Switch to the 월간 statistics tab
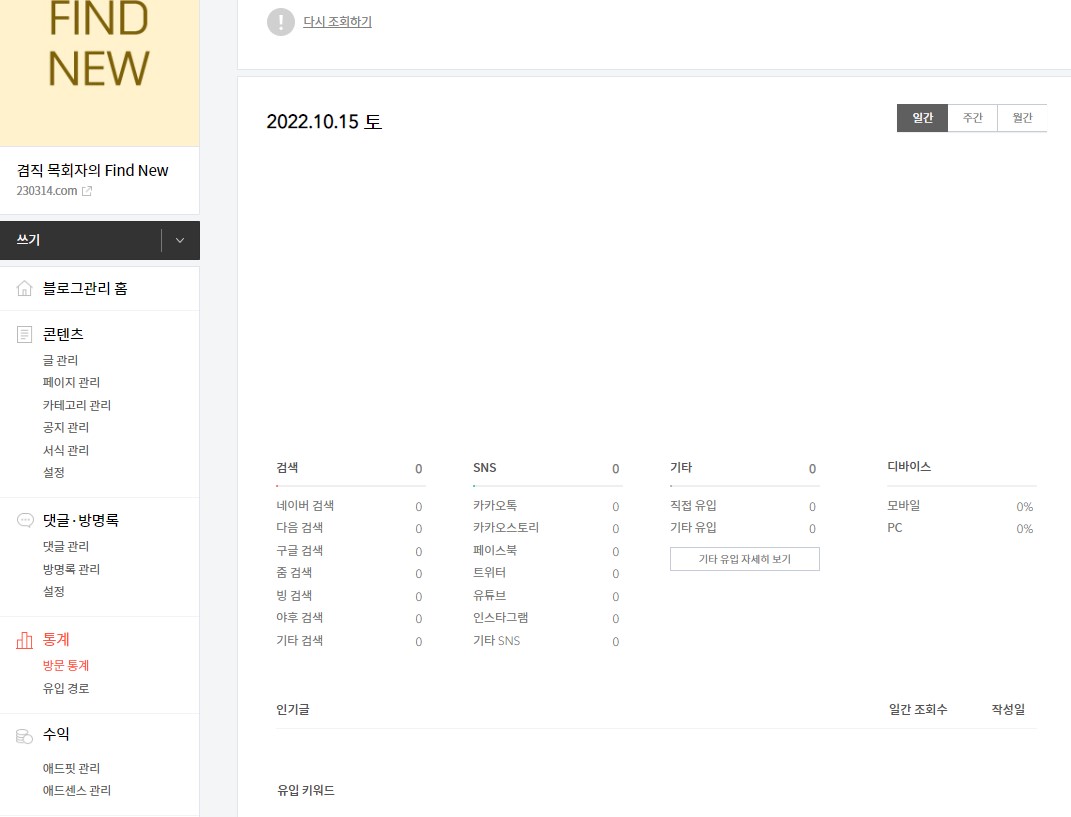 (x=1021, y=117)
